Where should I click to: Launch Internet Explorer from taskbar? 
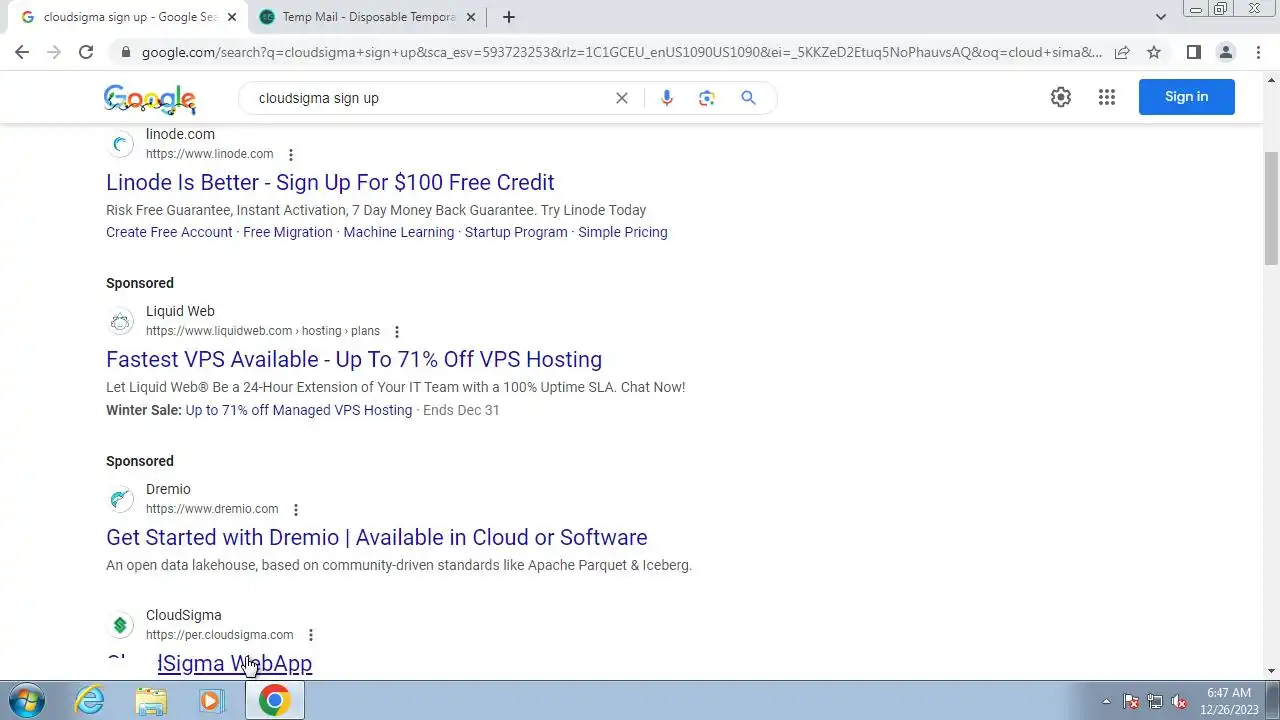(x=90, y=701)
